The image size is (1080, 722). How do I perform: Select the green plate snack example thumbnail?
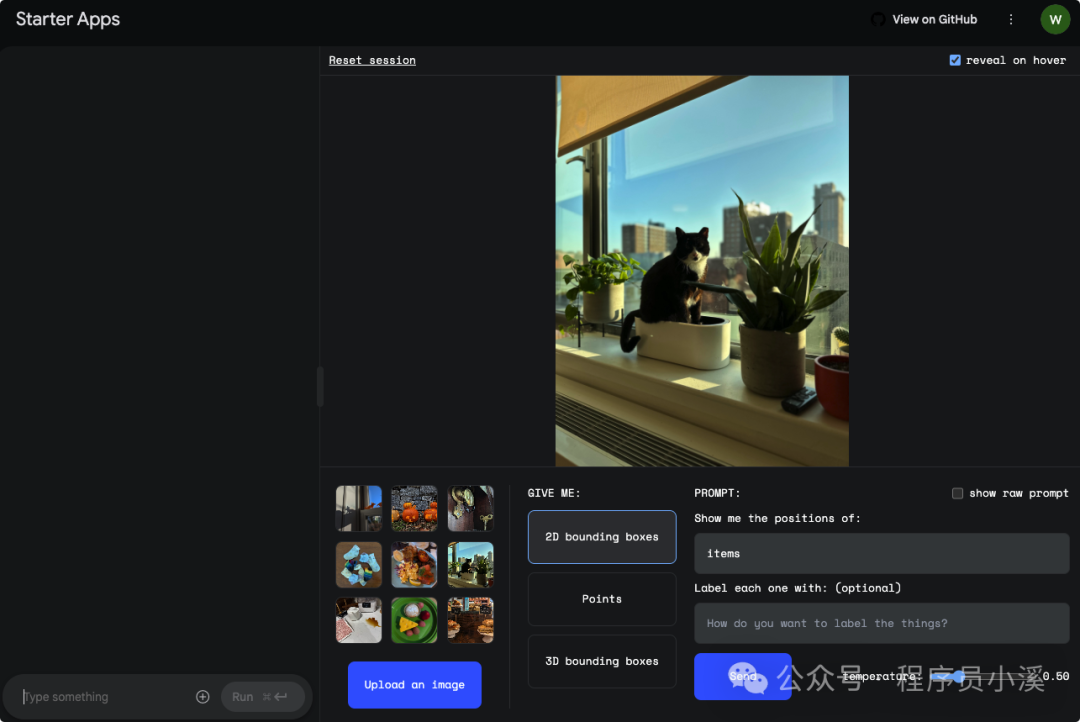coord(413,620)
